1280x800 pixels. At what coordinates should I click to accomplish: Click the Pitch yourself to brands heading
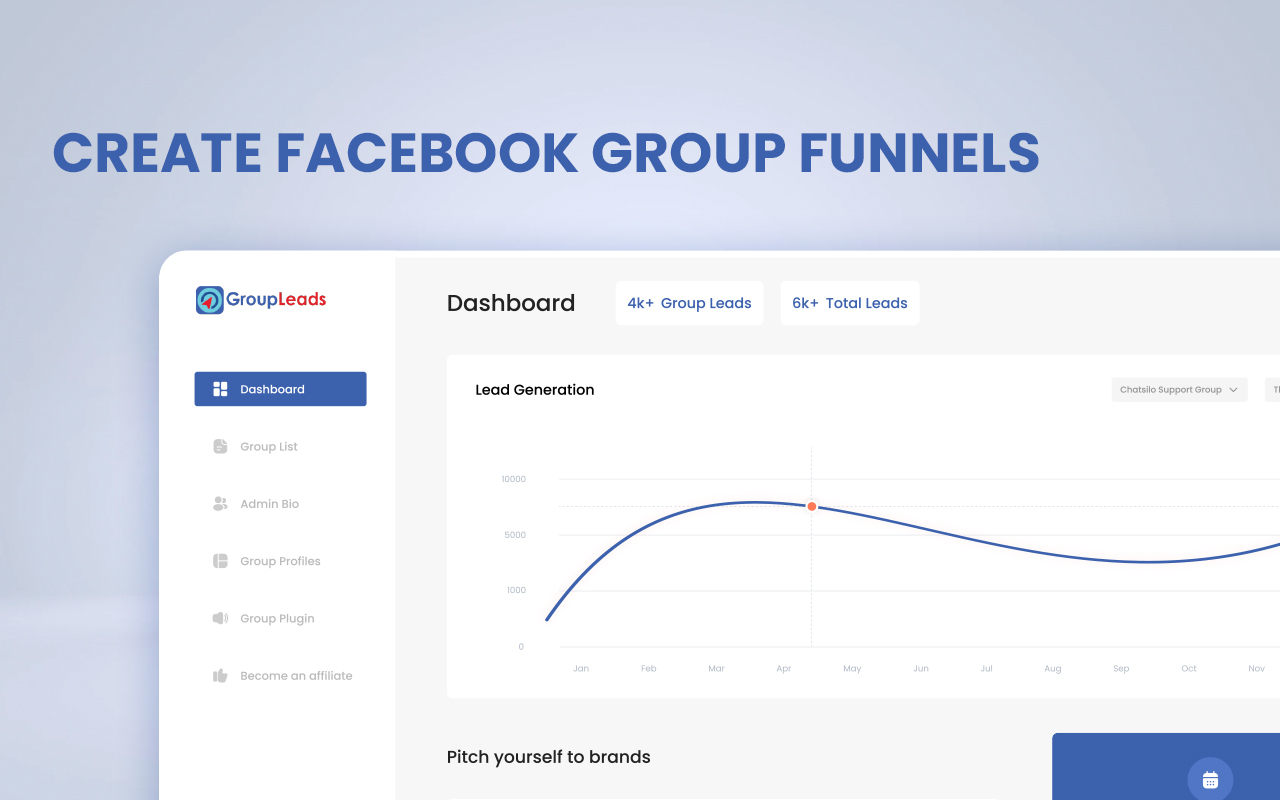(x=548, y=757)
